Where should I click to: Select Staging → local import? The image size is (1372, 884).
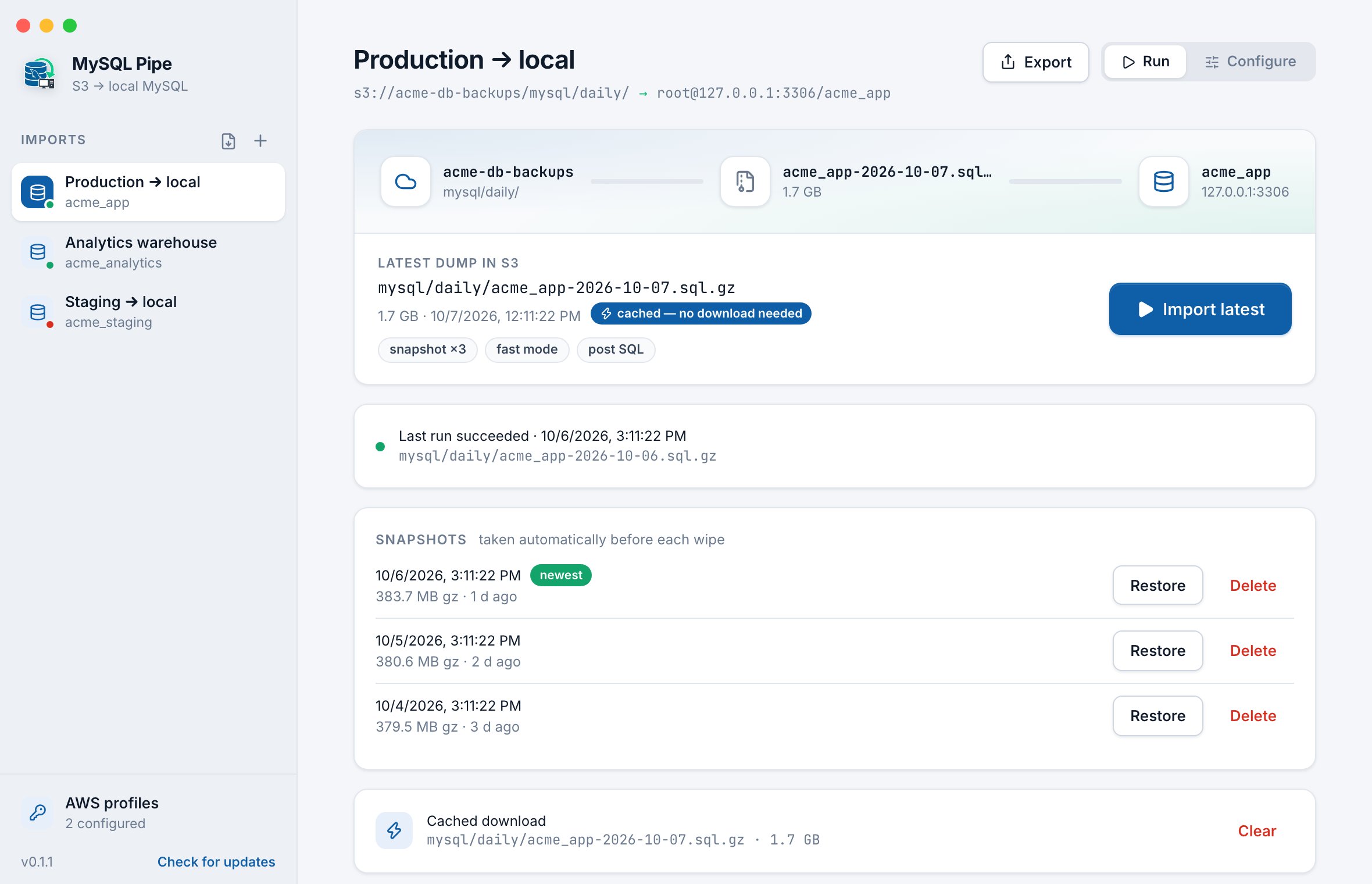(148, 312)
